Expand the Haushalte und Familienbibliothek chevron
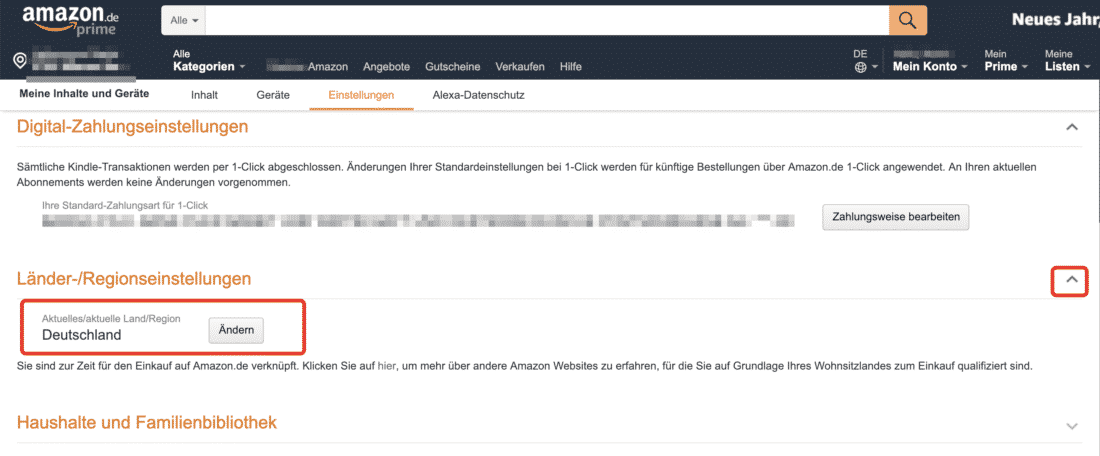 tap(1071, 426)
